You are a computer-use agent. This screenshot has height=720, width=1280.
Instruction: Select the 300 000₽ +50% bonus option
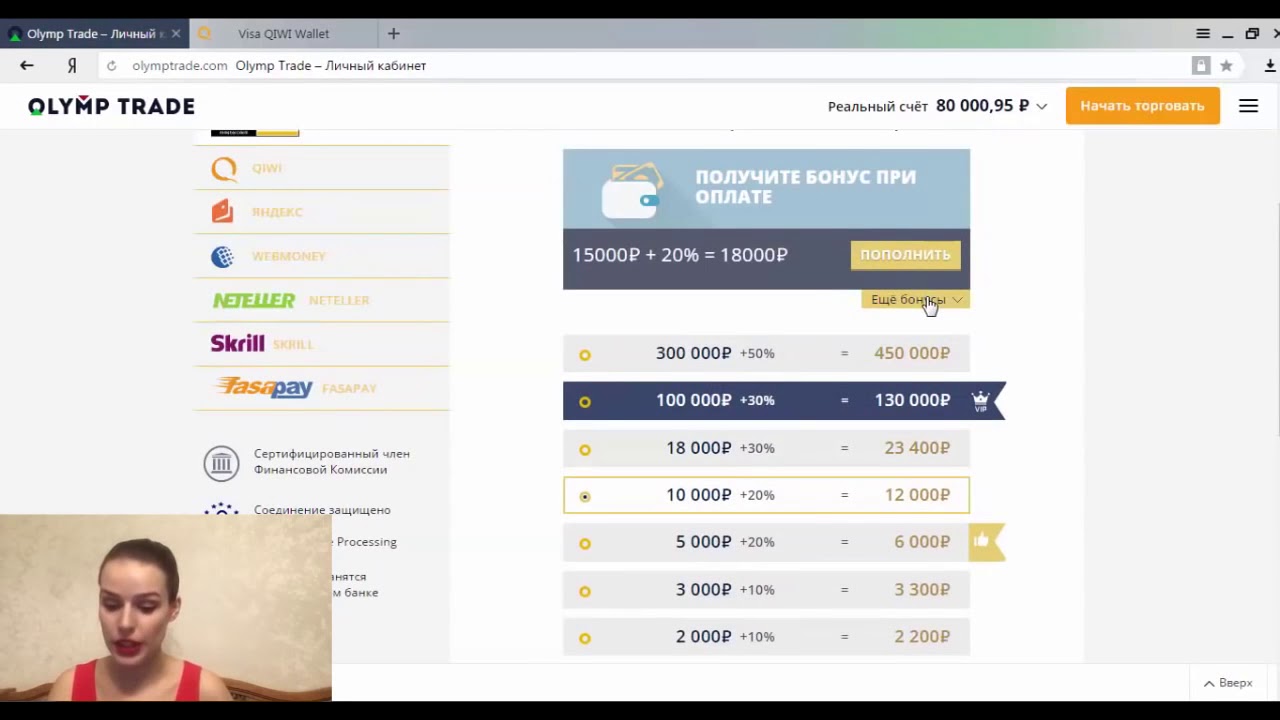[766, 353]
